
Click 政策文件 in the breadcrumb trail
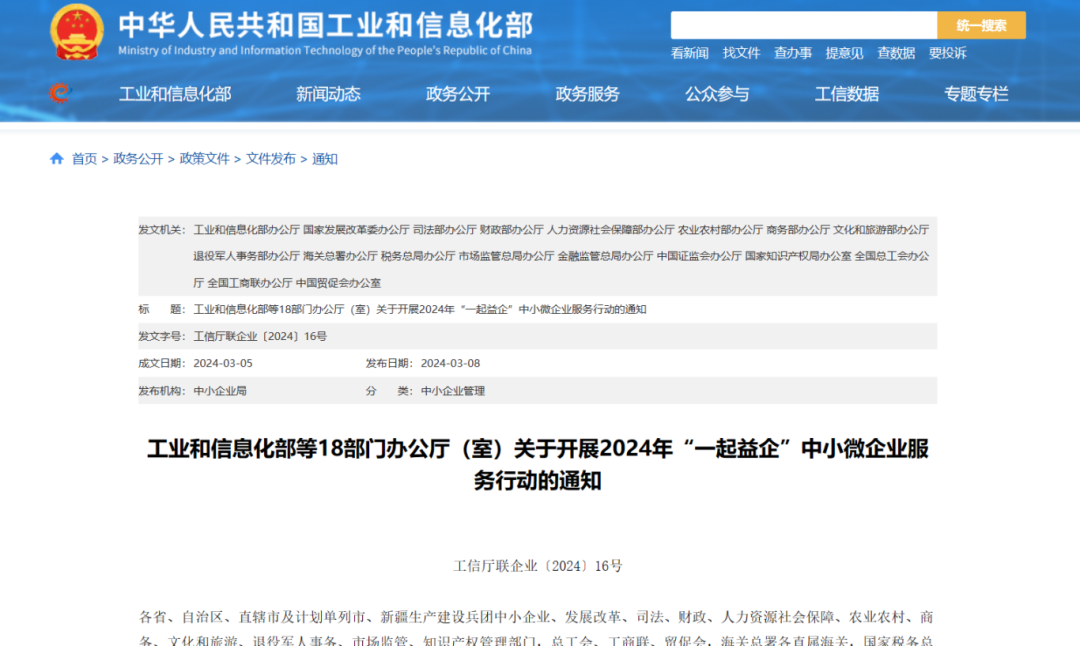tap(204, 159)
